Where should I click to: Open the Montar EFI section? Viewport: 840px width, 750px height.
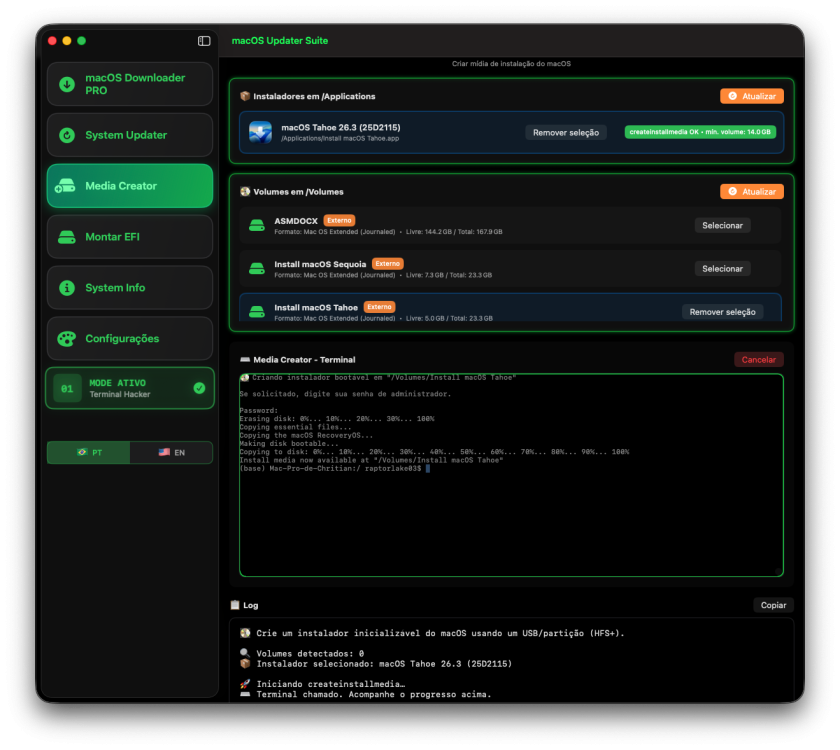coord(130,237)
